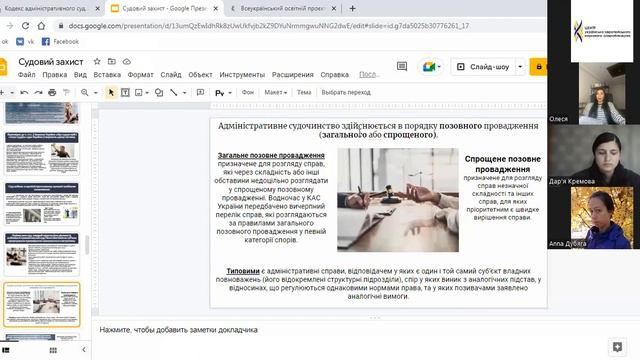
Task: Select the line tool
Action: 173,93
